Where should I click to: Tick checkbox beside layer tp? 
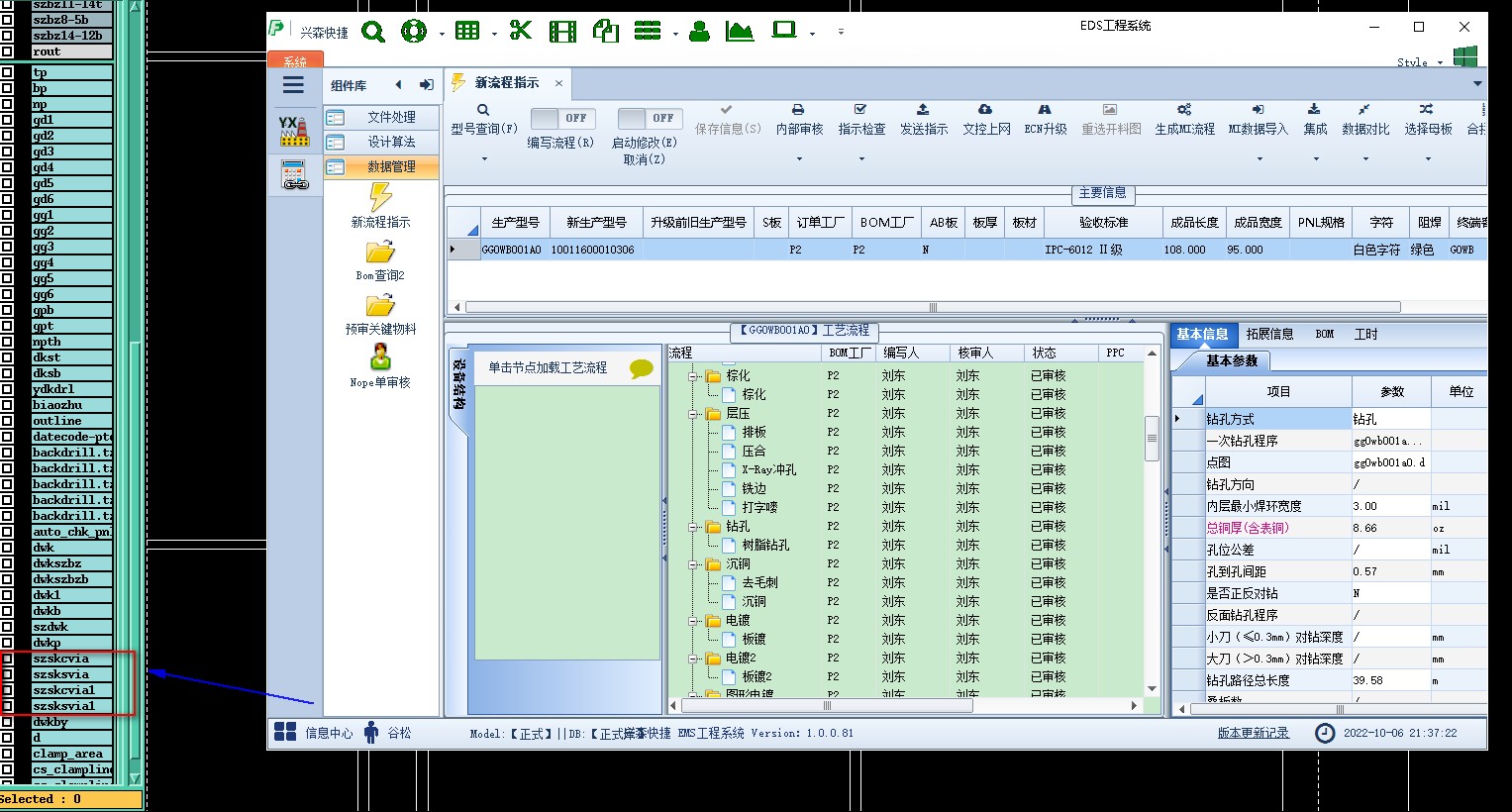pyautogui.click(x=7, y=72)
